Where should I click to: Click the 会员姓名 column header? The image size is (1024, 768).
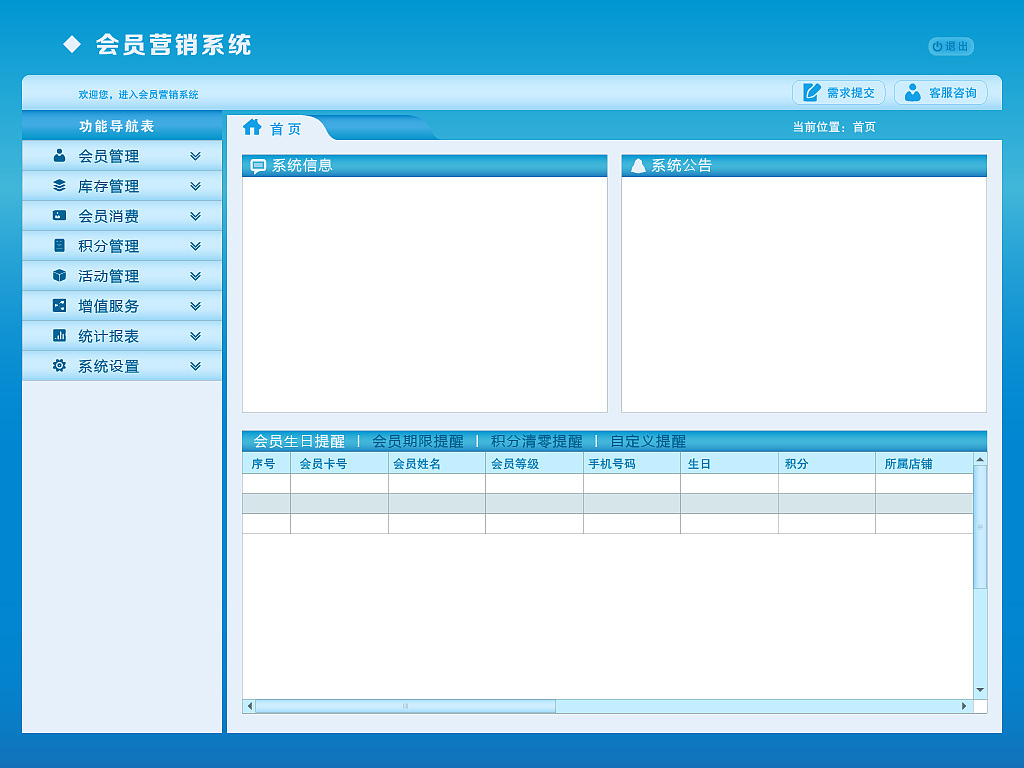(437, 464)
